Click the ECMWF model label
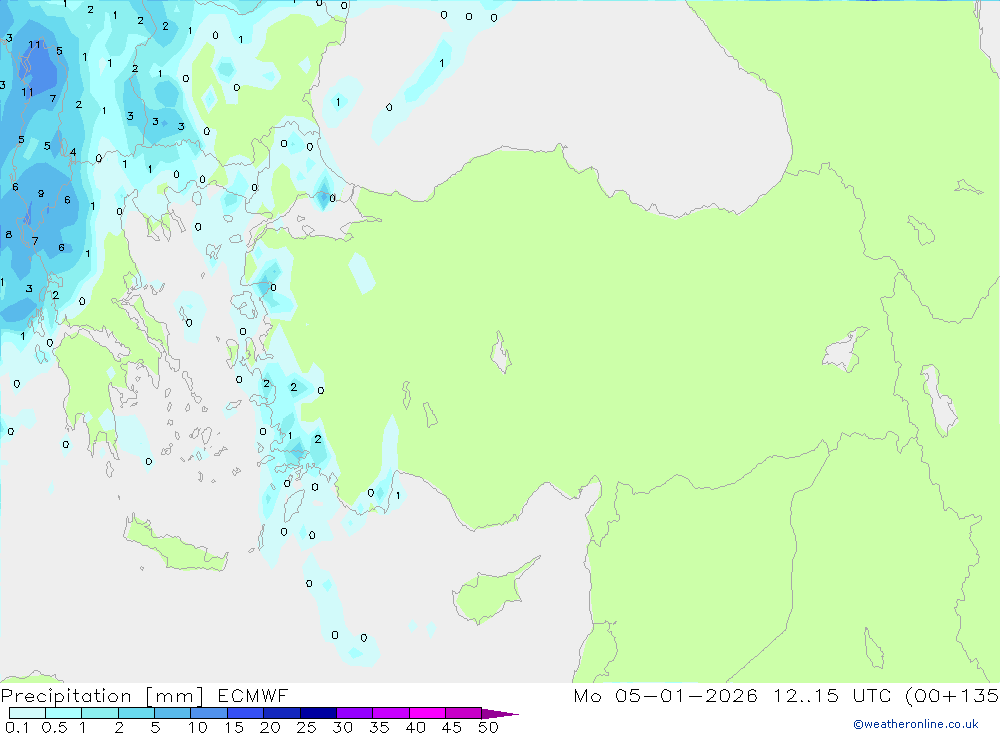This screenshot has height=733, width=1000. tap(252, 696)
